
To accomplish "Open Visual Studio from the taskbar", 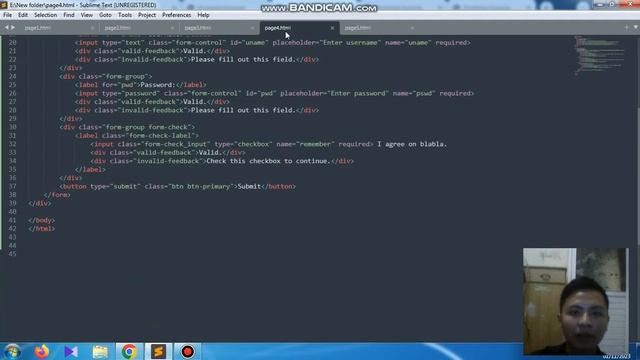I will (x=71, y=351).
